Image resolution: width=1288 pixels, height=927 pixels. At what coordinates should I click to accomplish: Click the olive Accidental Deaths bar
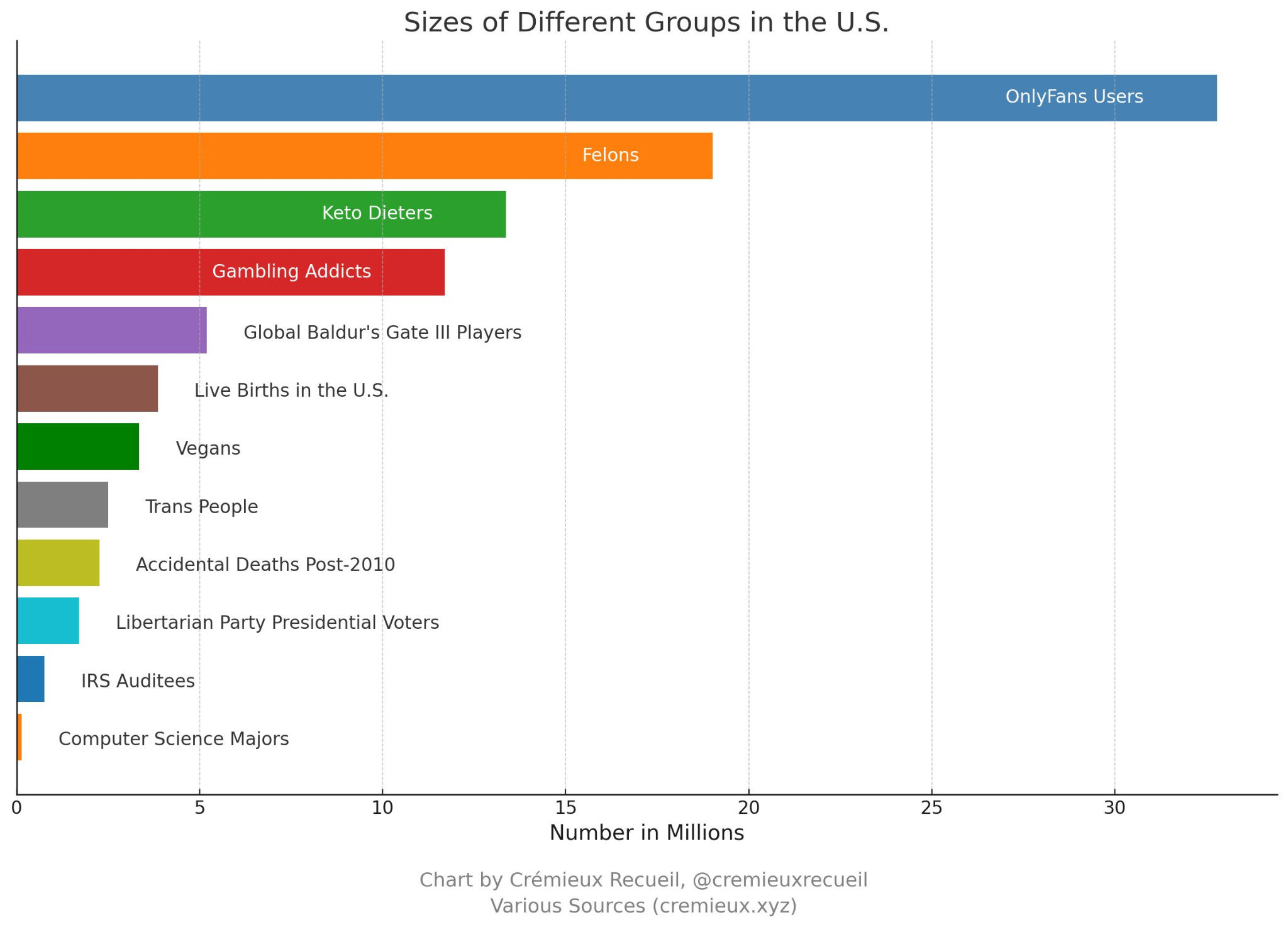coord(58,563)
